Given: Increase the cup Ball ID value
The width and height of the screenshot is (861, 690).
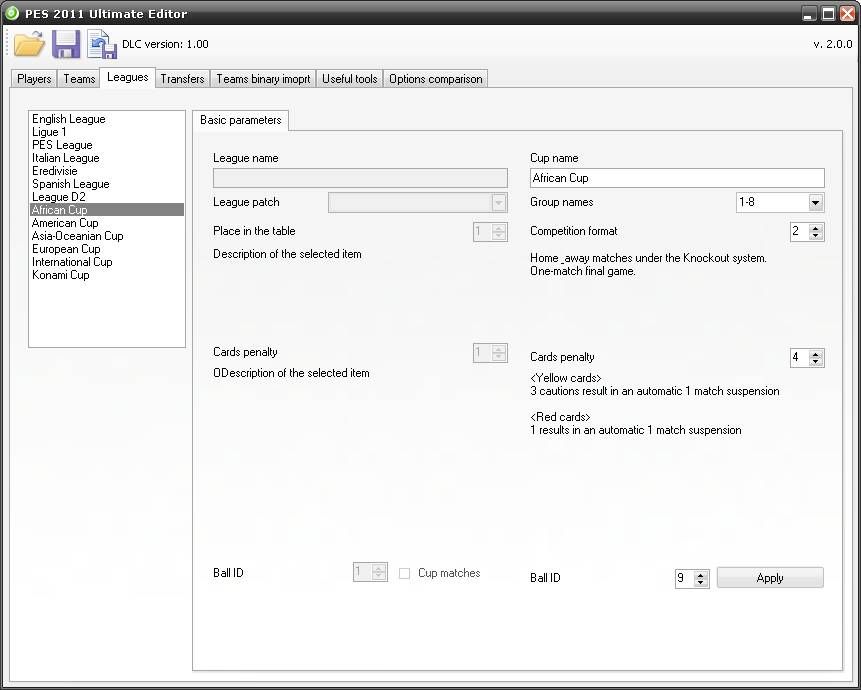Looking at the screenshot, I should 701,574.
